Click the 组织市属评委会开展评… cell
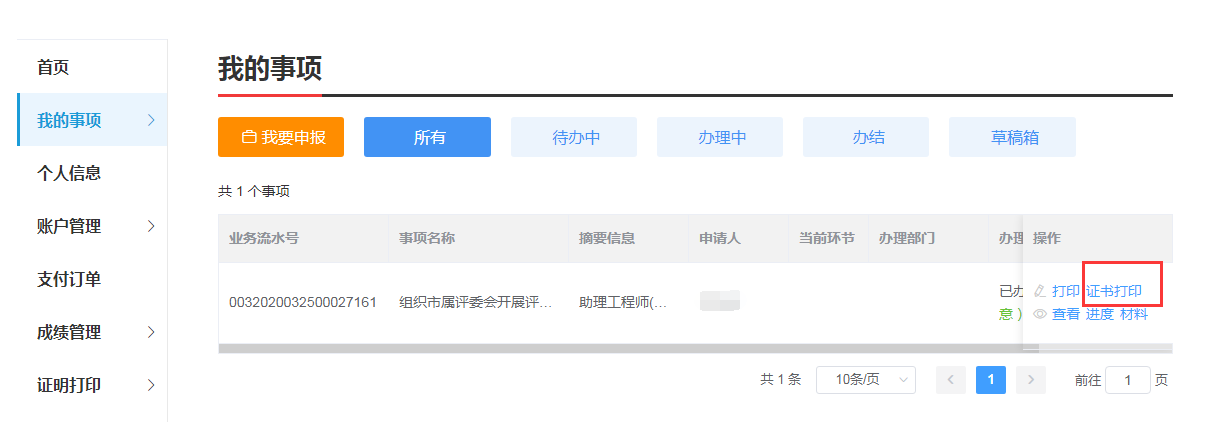The image size is (1206, 444). pos(475,302)
